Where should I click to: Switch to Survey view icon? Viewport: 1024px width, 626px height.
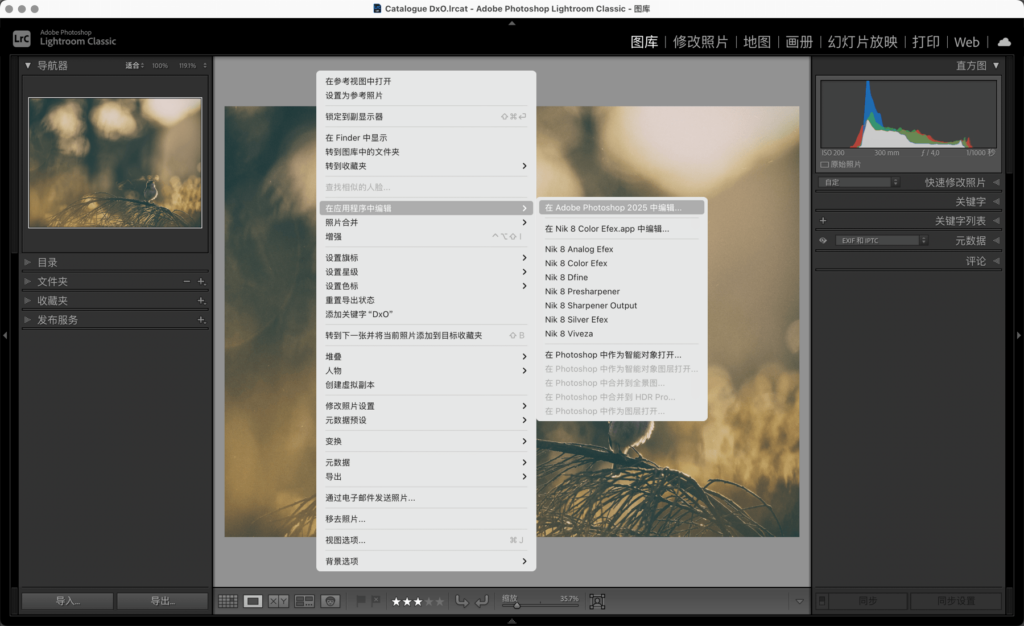pyautogui.click(x=304, y=601)
